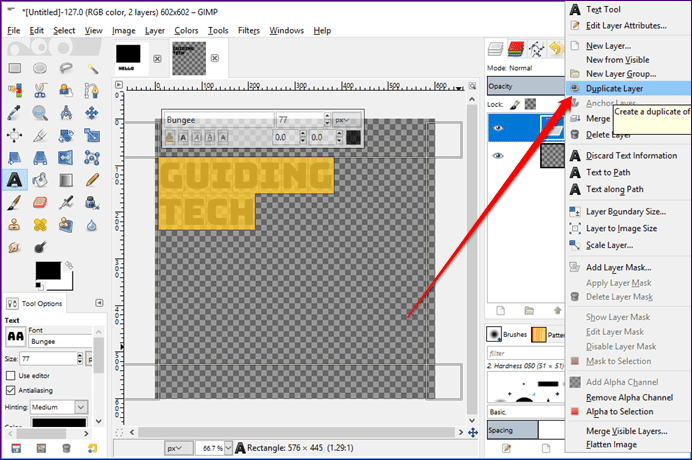Hide the selected top layer via eye icon
This screenshot has height=460, width=692.
(x=498, y=128)
